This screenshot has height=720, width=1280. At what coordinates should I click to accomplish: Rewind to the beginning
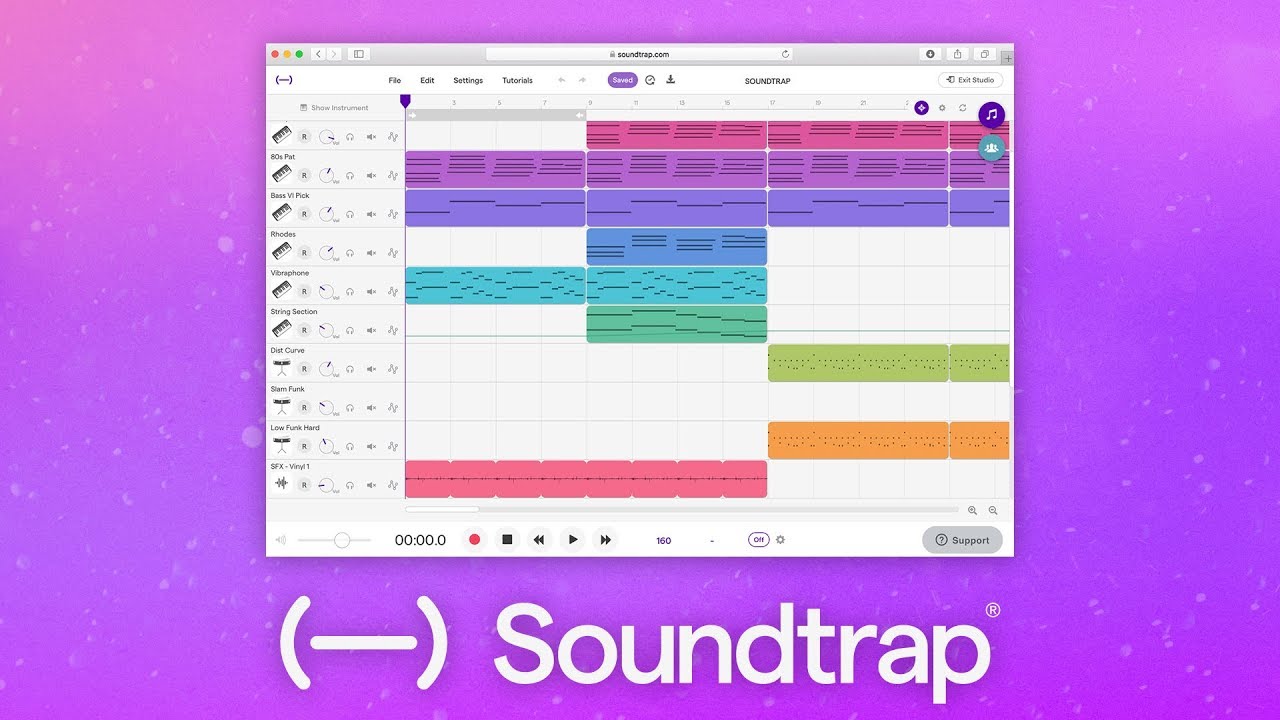coord(539,539)
